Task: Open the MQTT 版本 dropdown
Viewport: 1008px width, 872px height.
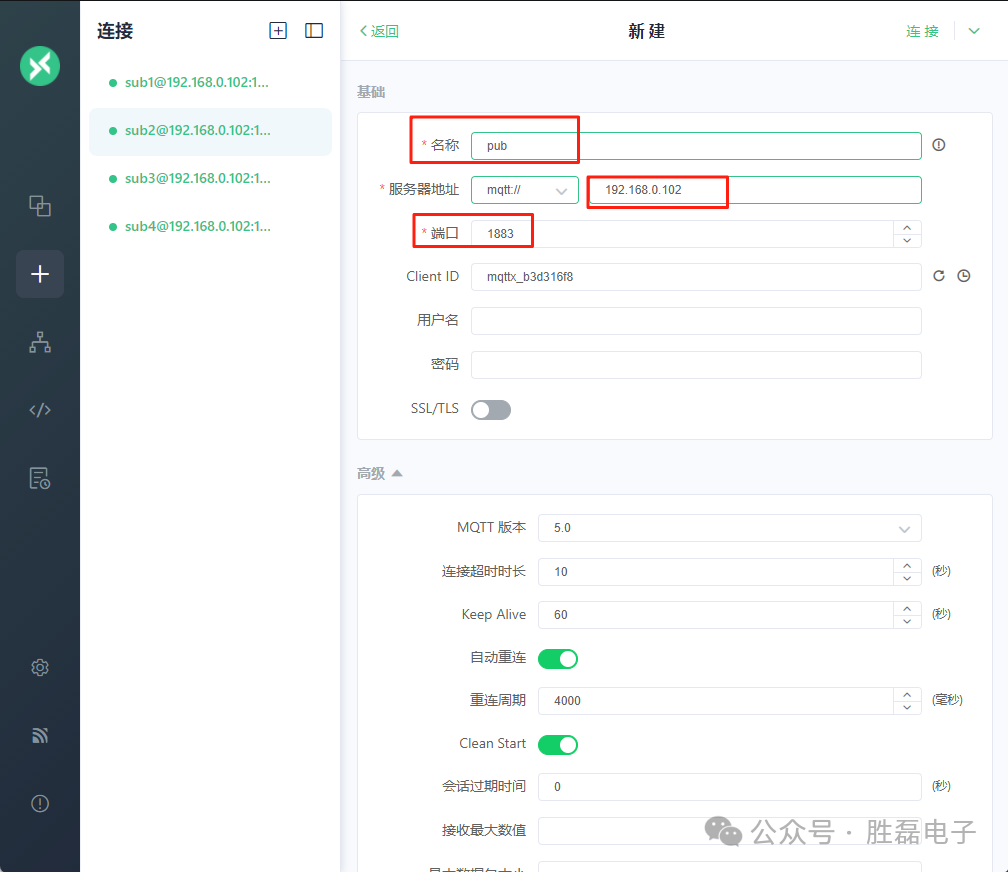Action: [730, 528]
